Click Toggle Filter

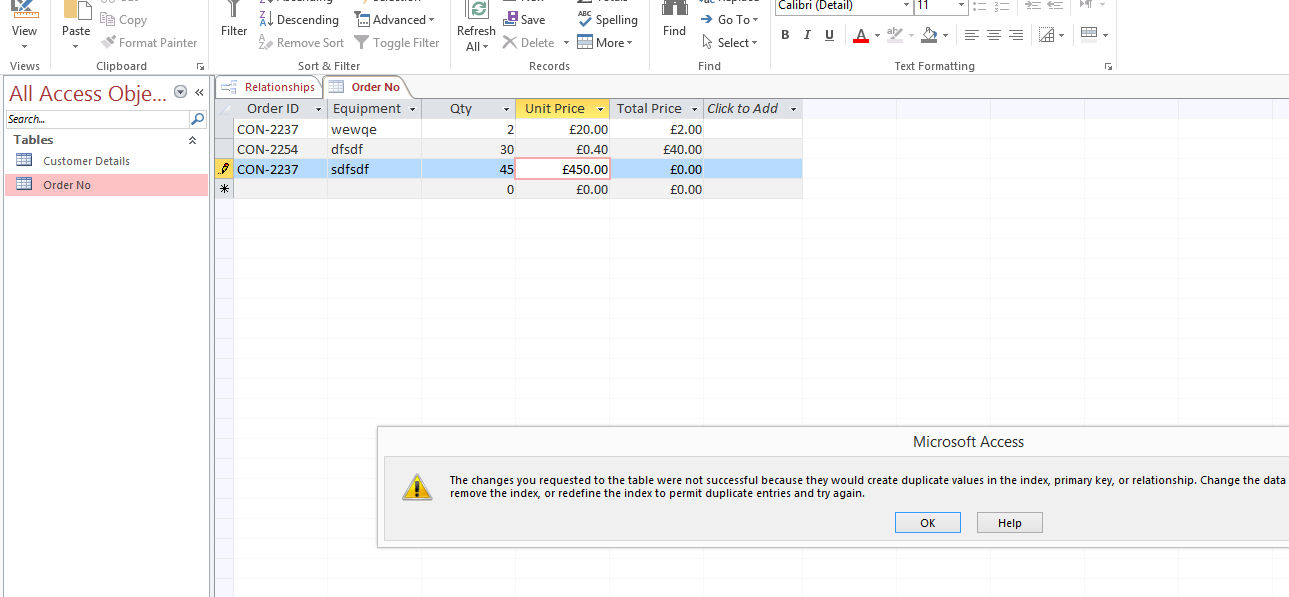tap(397, 43)
